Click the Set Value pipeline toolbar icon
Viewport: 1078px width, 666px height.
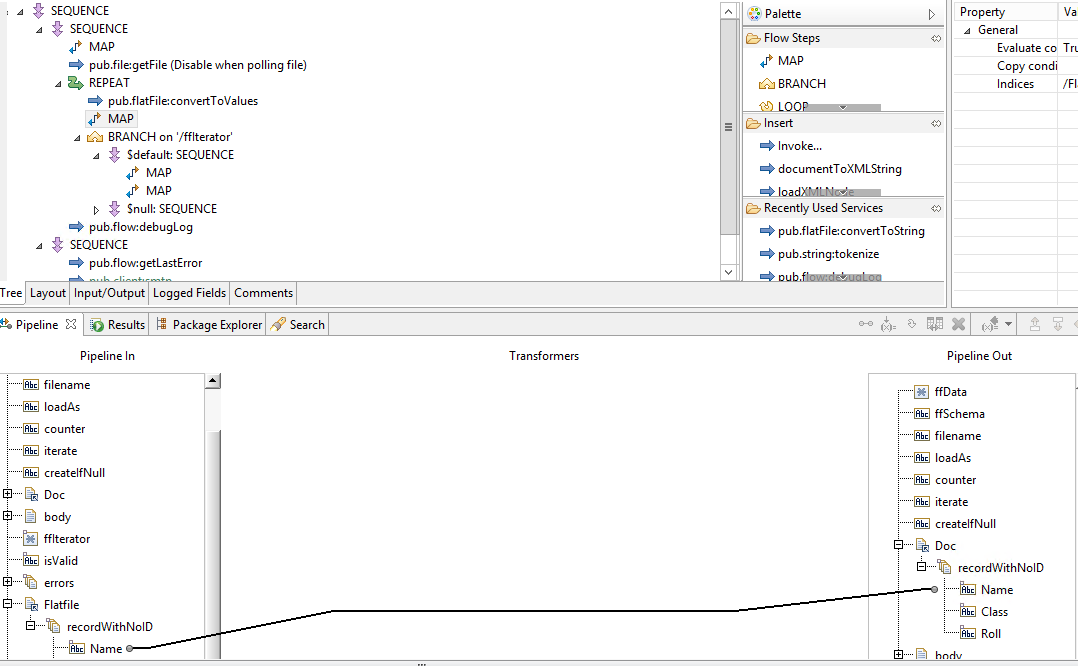(888, 324)
